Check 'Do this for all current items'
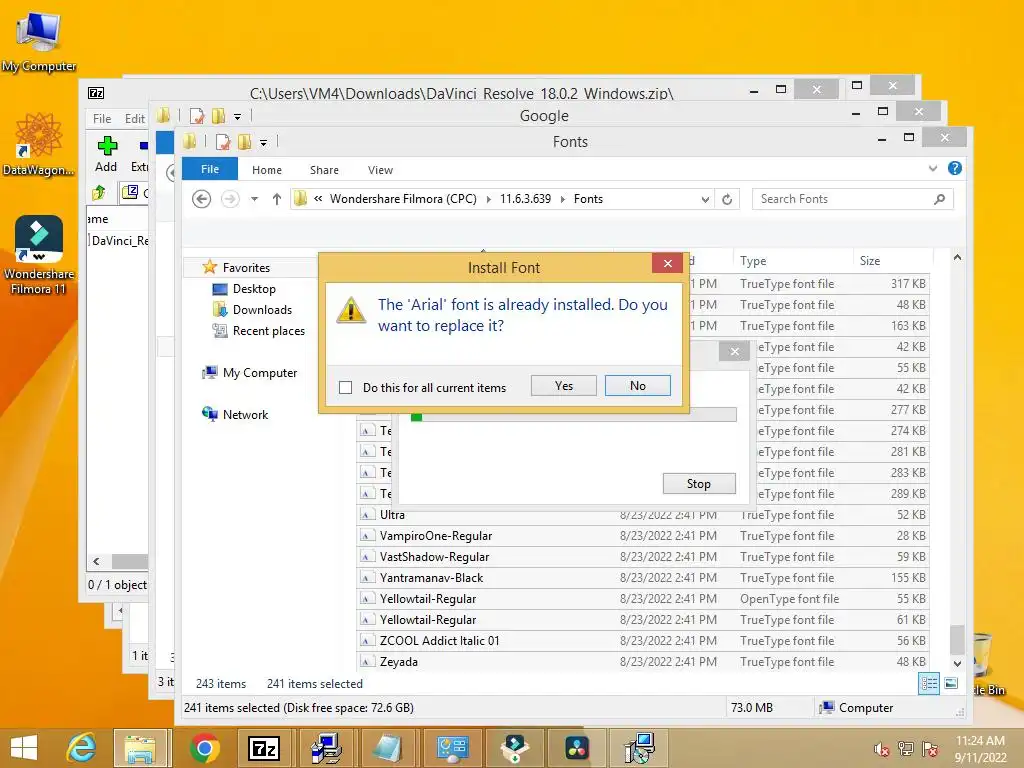1024x768 pixels. tap(345, 387)
